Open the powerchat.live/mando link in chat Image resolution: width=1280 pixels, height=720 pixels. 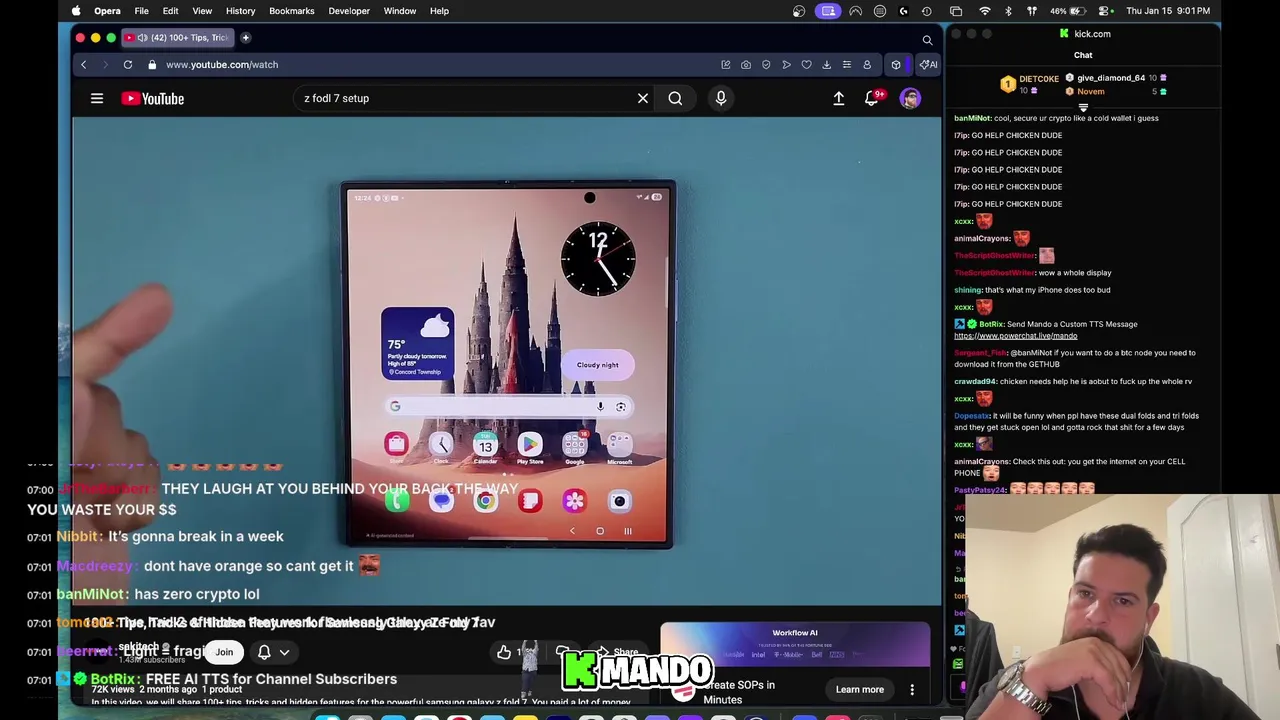pyautogui.click(x=1016, y=336)
